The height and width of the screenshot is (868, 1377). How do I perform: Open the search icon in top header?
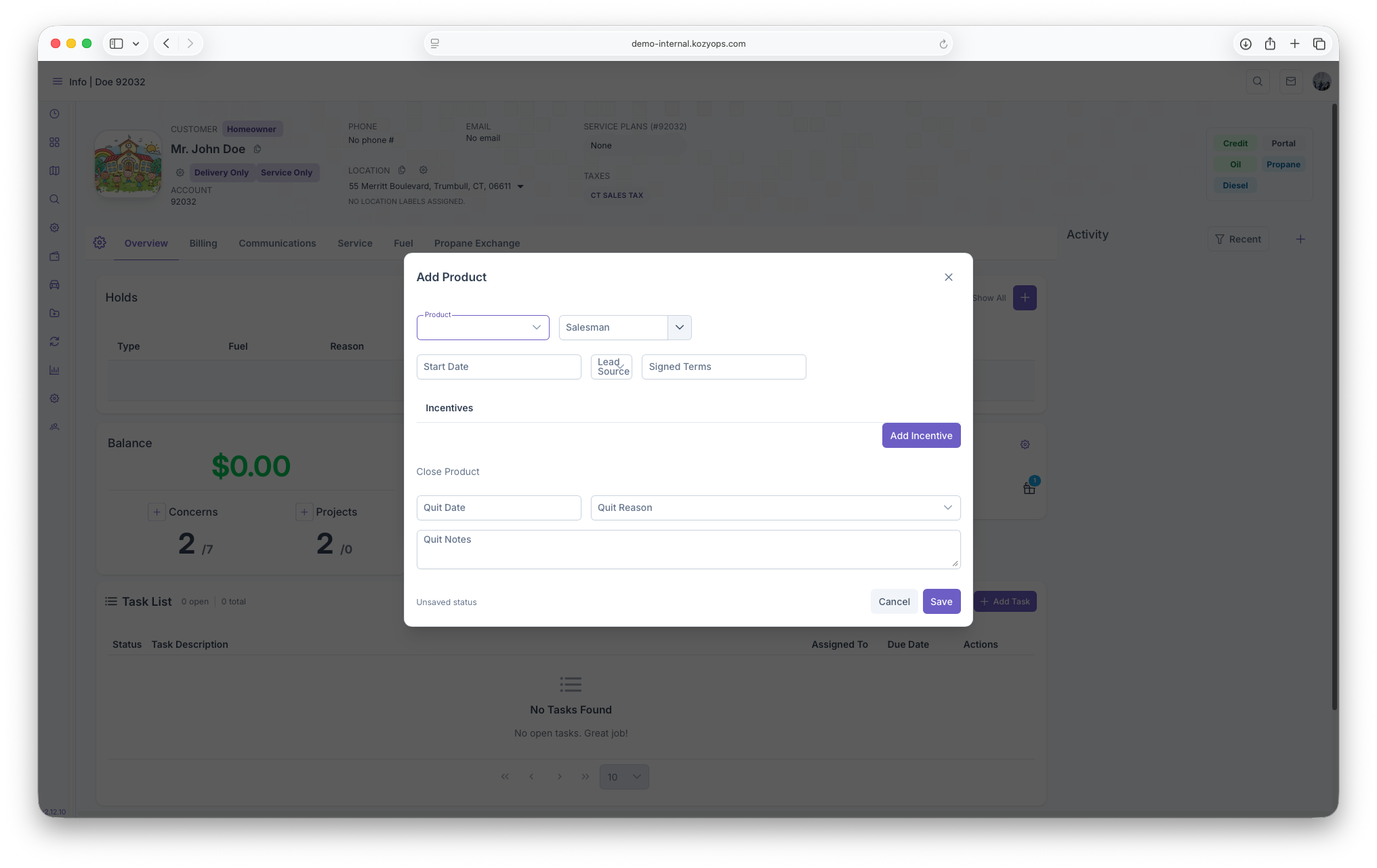[1258, 81]
